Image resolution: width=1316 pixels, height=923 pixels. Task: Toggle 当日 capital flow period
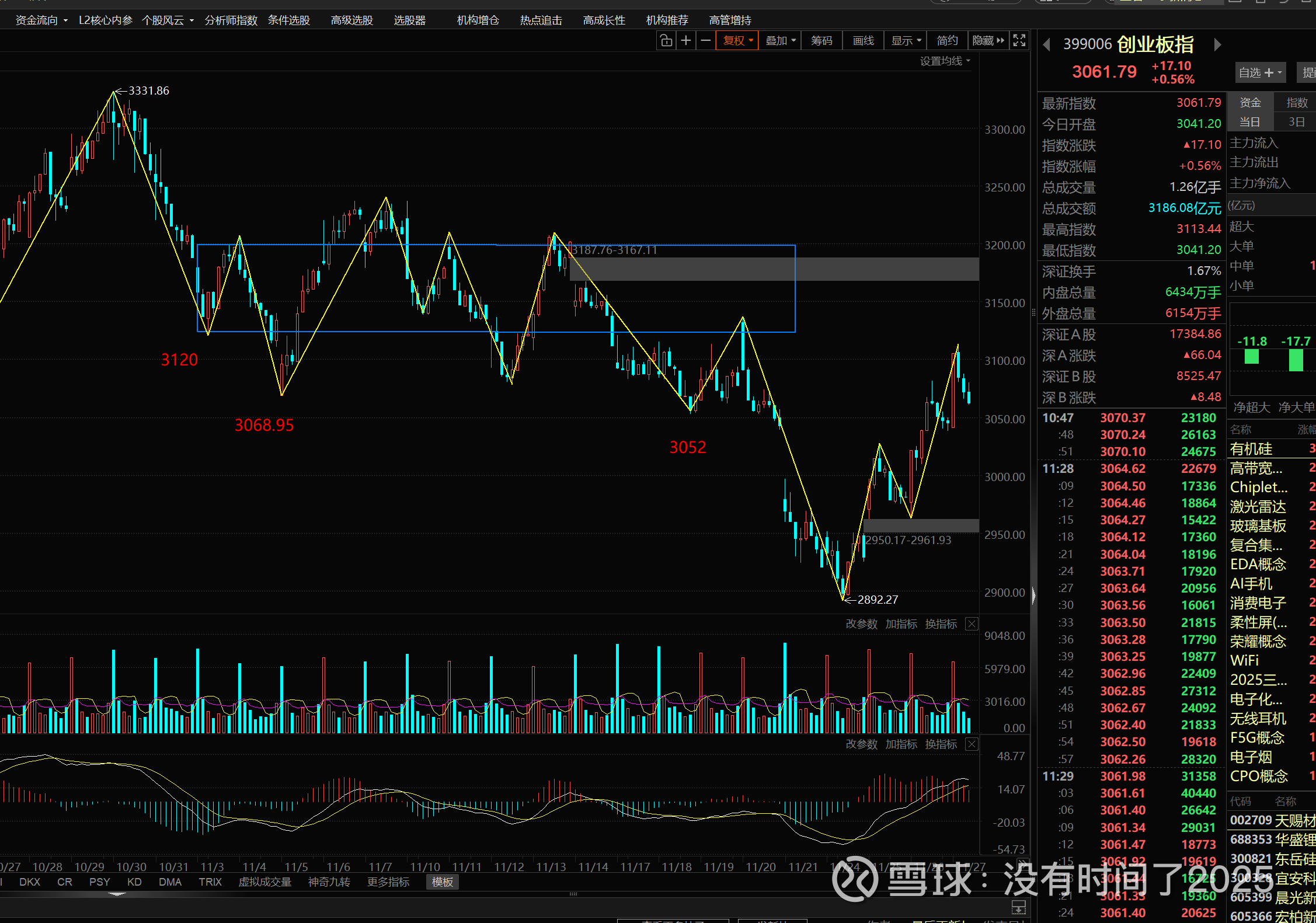[x=1249, y=122]
